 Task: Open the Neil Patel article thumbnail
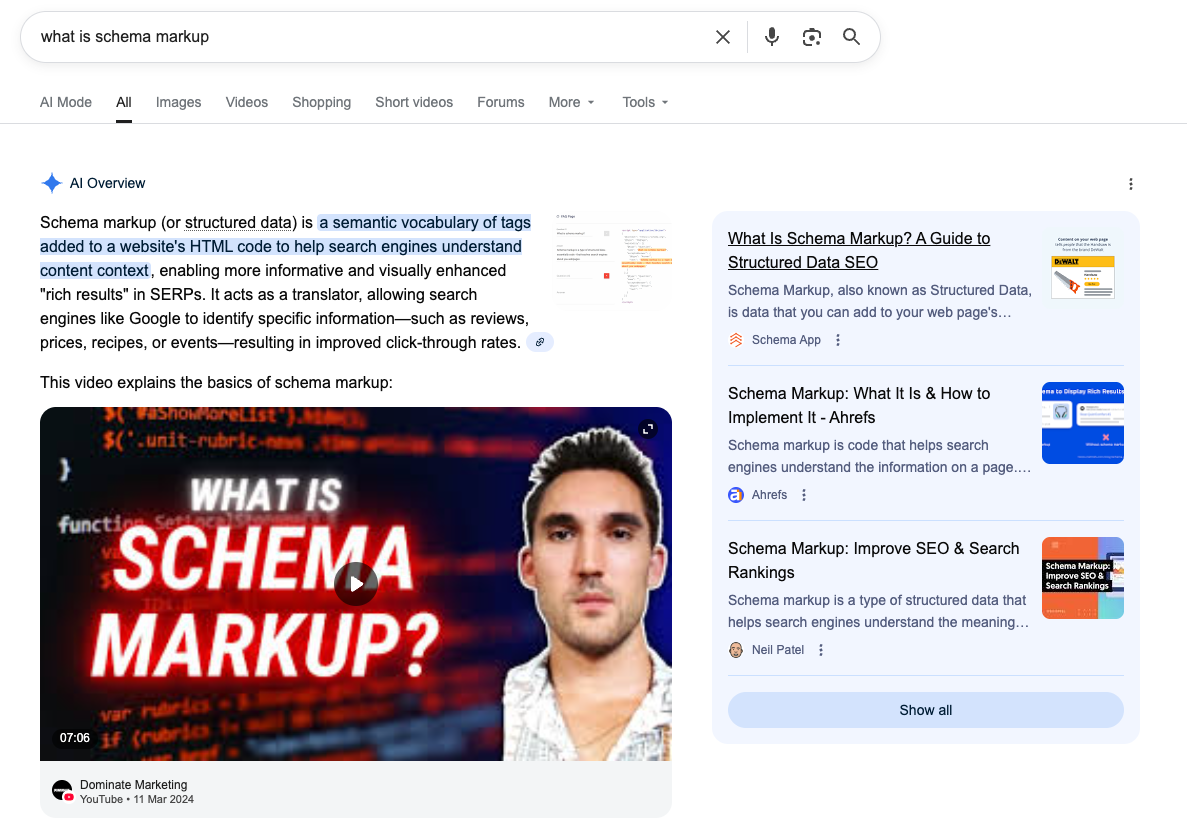pyautogui.click(x=1083, y=578)
